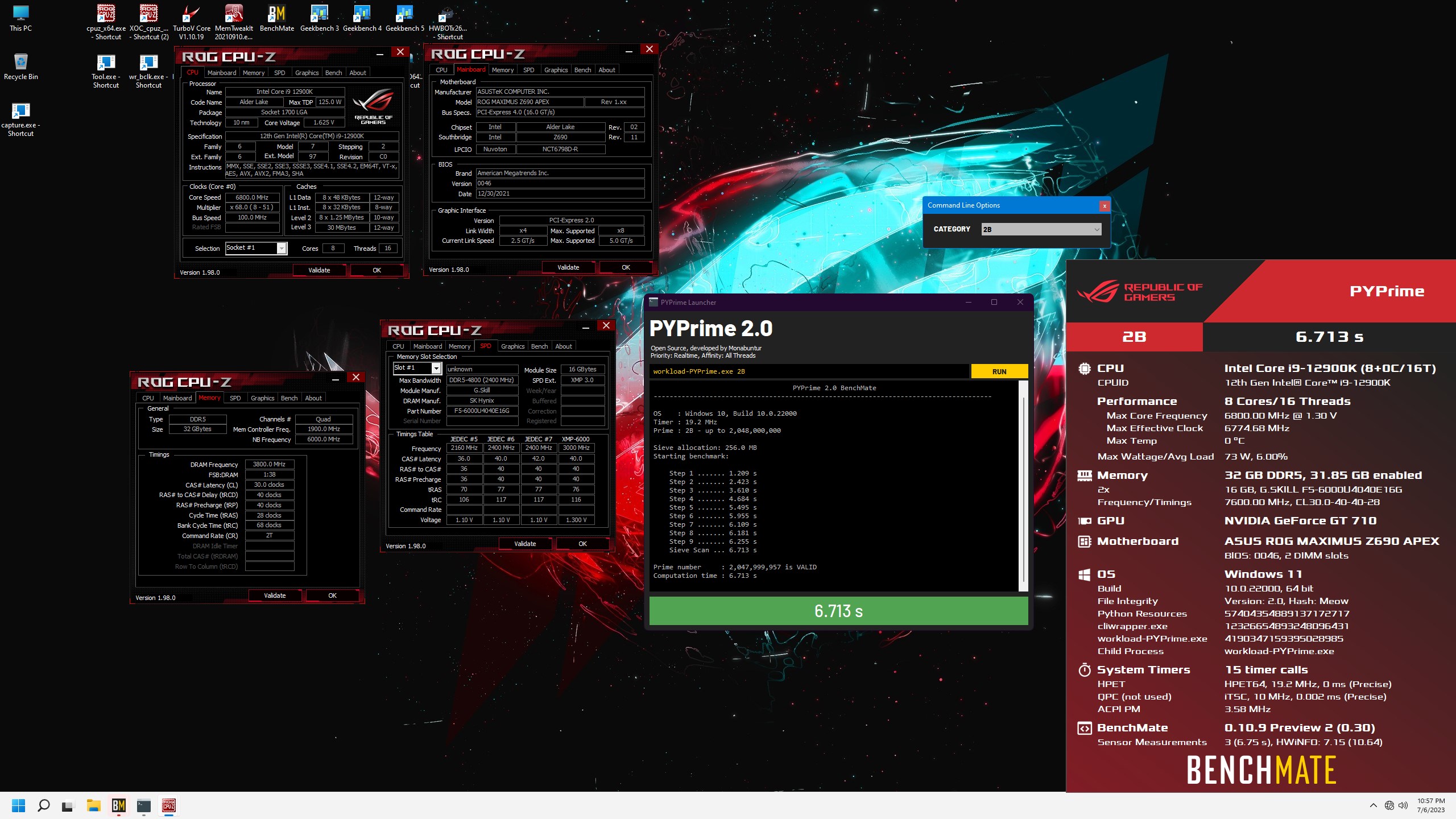Open taskbar Search icon

[43, 805]
